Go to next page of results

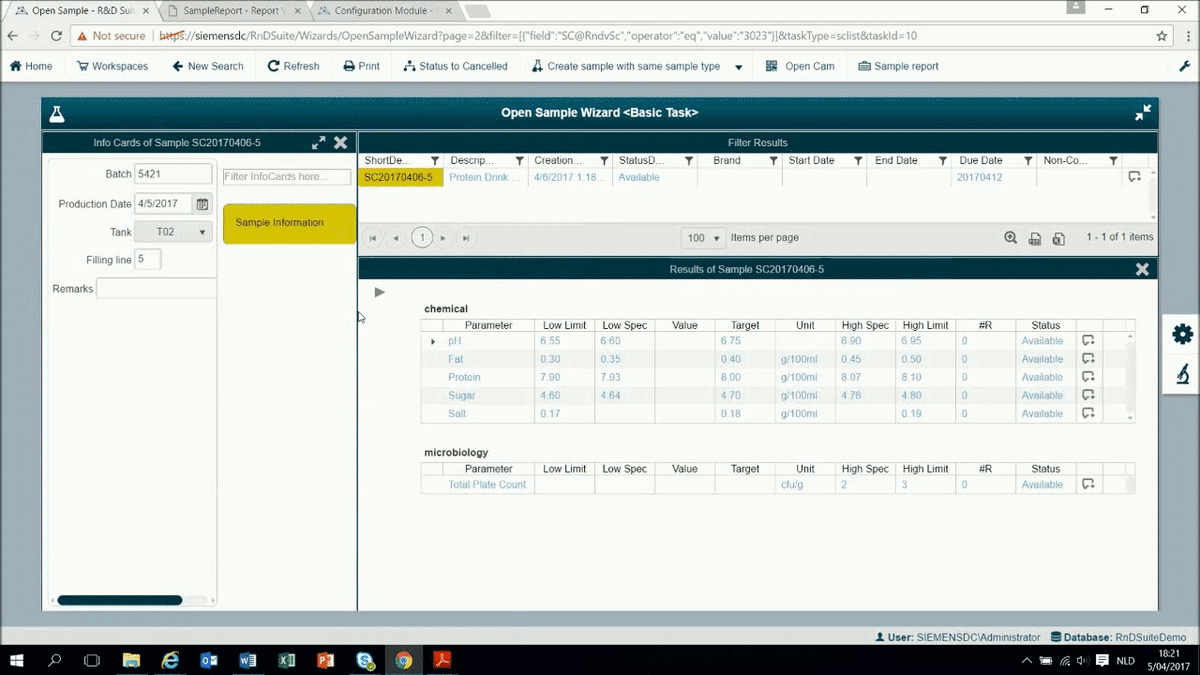pos(443,238)
